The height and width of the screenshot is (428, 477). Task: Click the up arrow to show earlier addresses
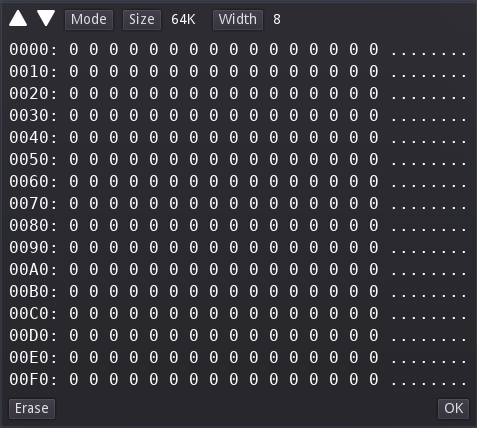pos(18,19)
